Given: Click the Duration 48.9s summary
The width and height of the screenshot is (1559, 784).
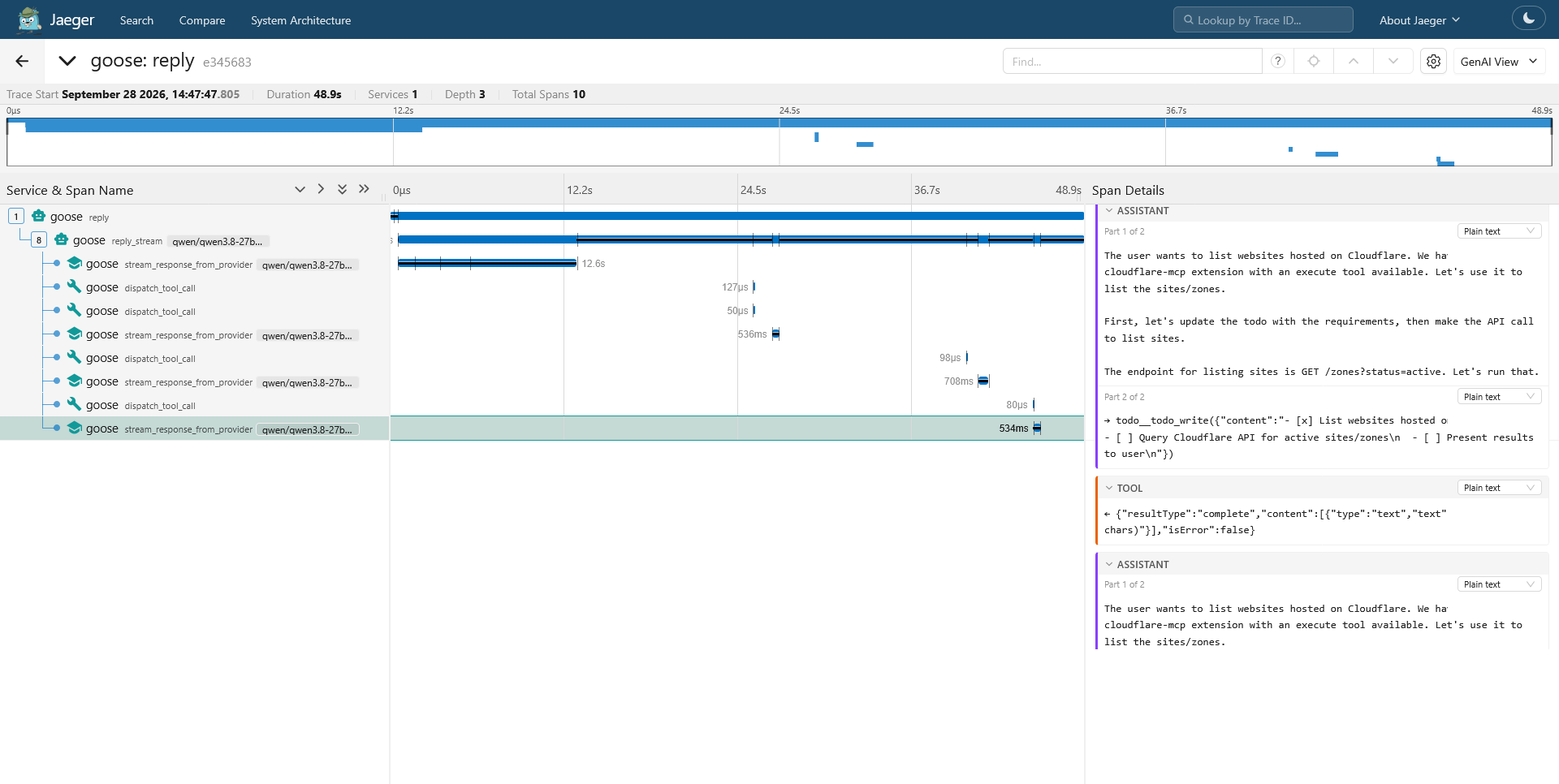Looking at the screenshot, I should [304, 94].
